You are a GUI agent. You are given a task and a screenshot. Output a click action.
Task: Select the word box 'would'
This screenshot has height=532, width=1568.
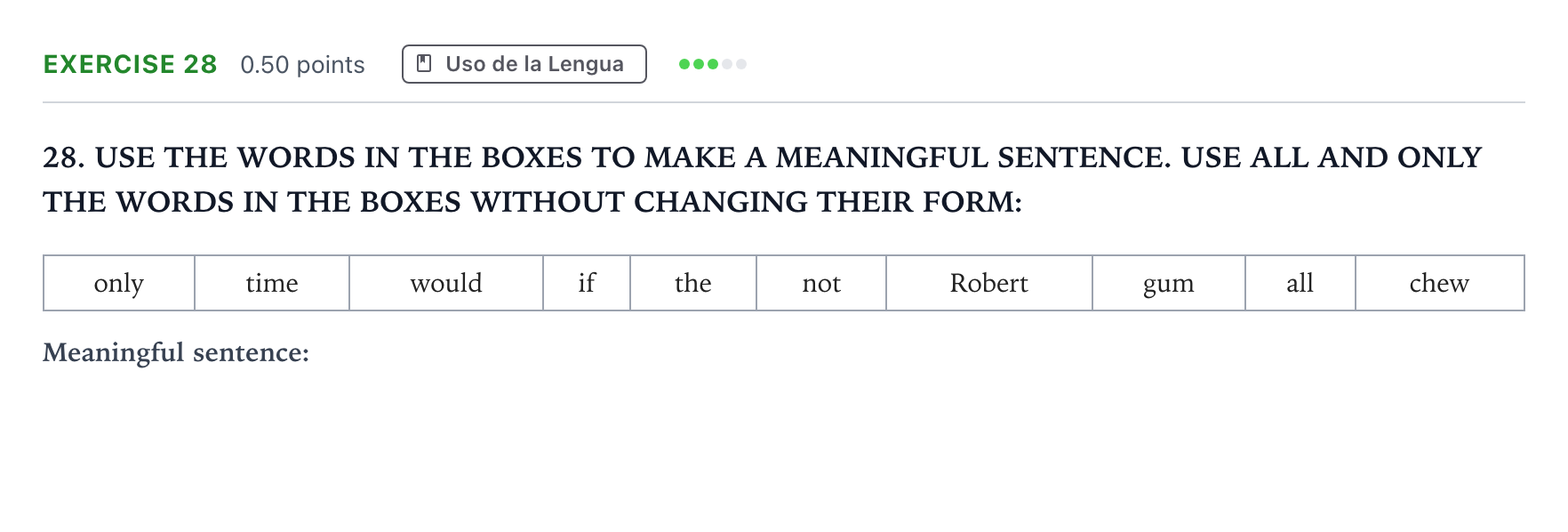tap(446, 283)
